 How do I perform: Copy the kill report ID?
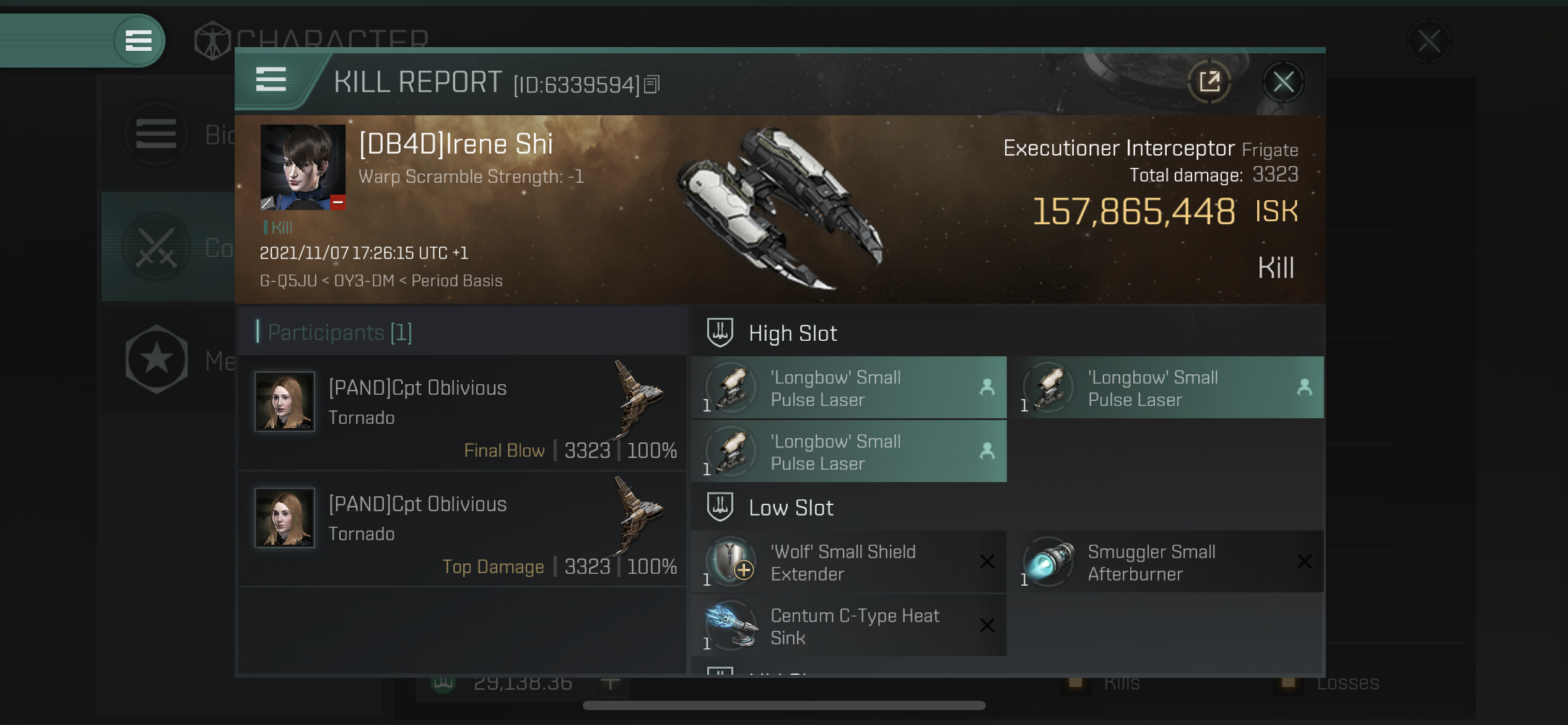tap(651, 84)
